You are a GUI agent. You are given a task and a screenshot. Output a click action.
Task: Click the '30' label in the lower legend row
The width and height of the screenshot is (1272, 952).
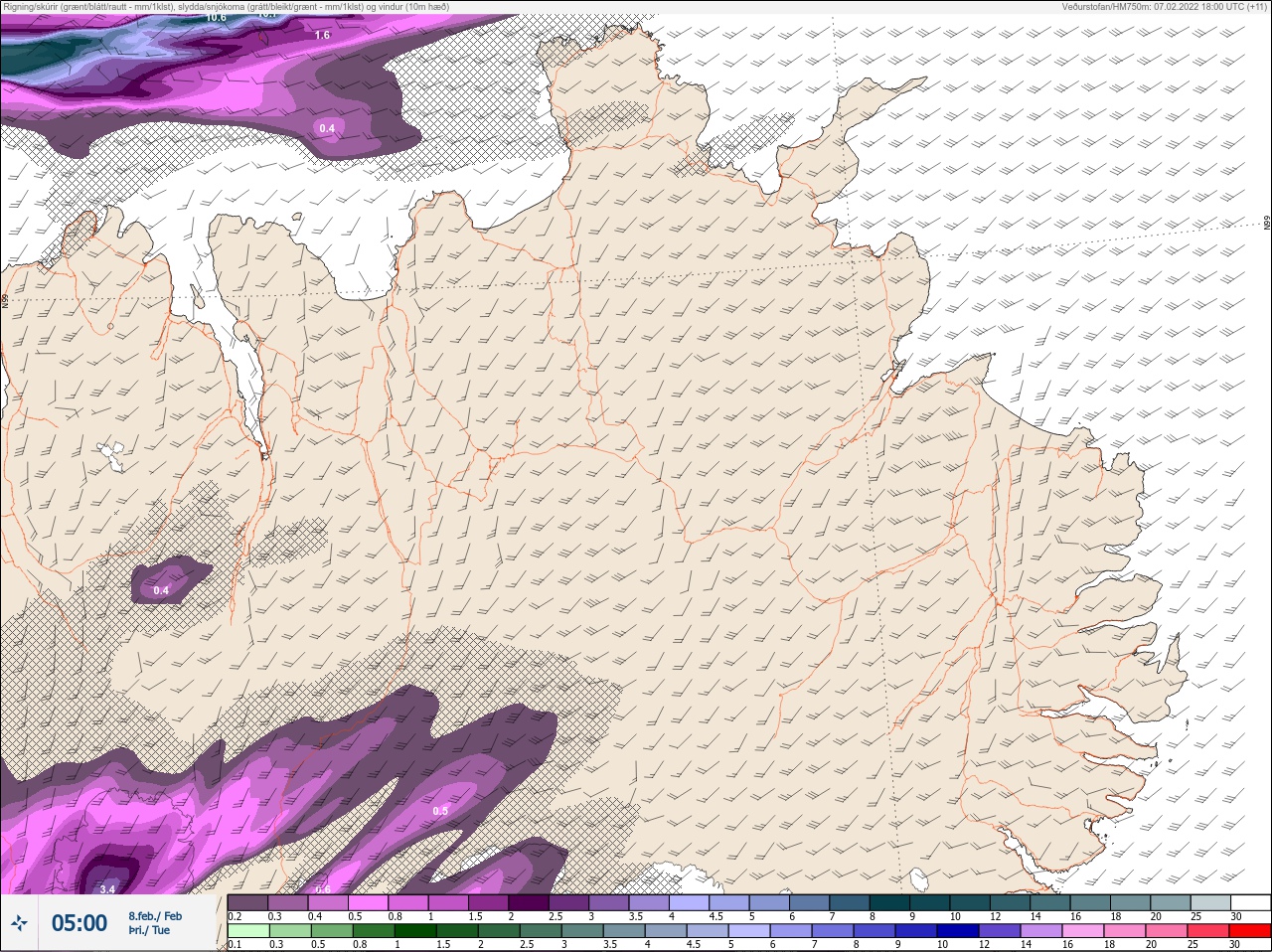1236,944
